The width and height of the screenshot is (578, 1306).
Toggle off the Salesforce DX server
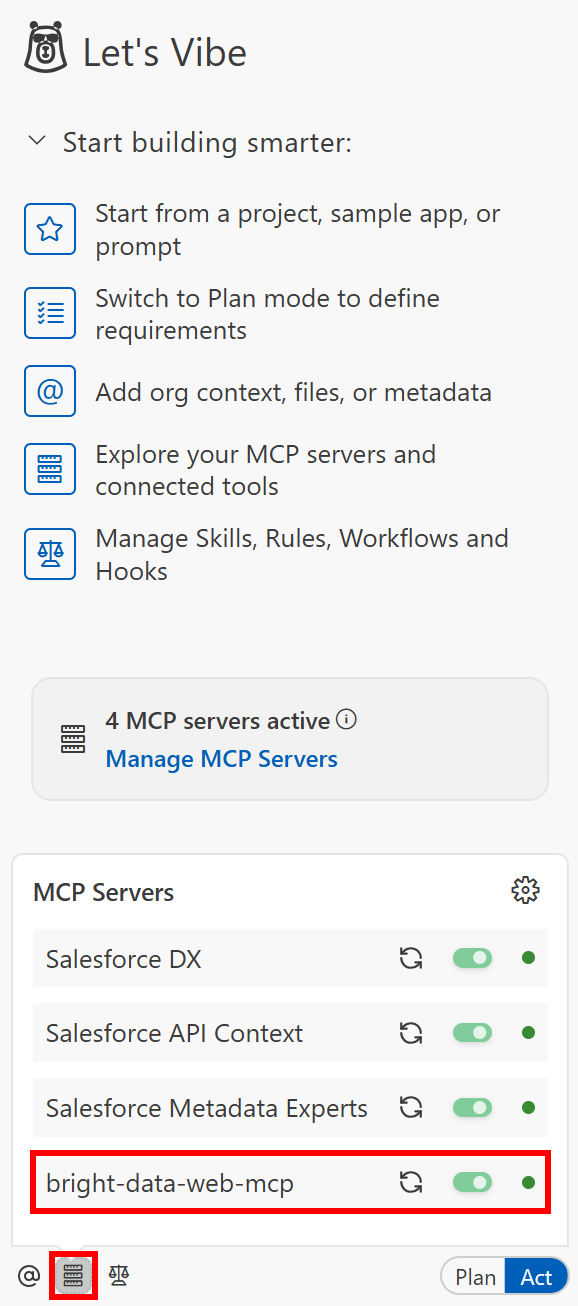pyautogui.click(x=472, y=958)
